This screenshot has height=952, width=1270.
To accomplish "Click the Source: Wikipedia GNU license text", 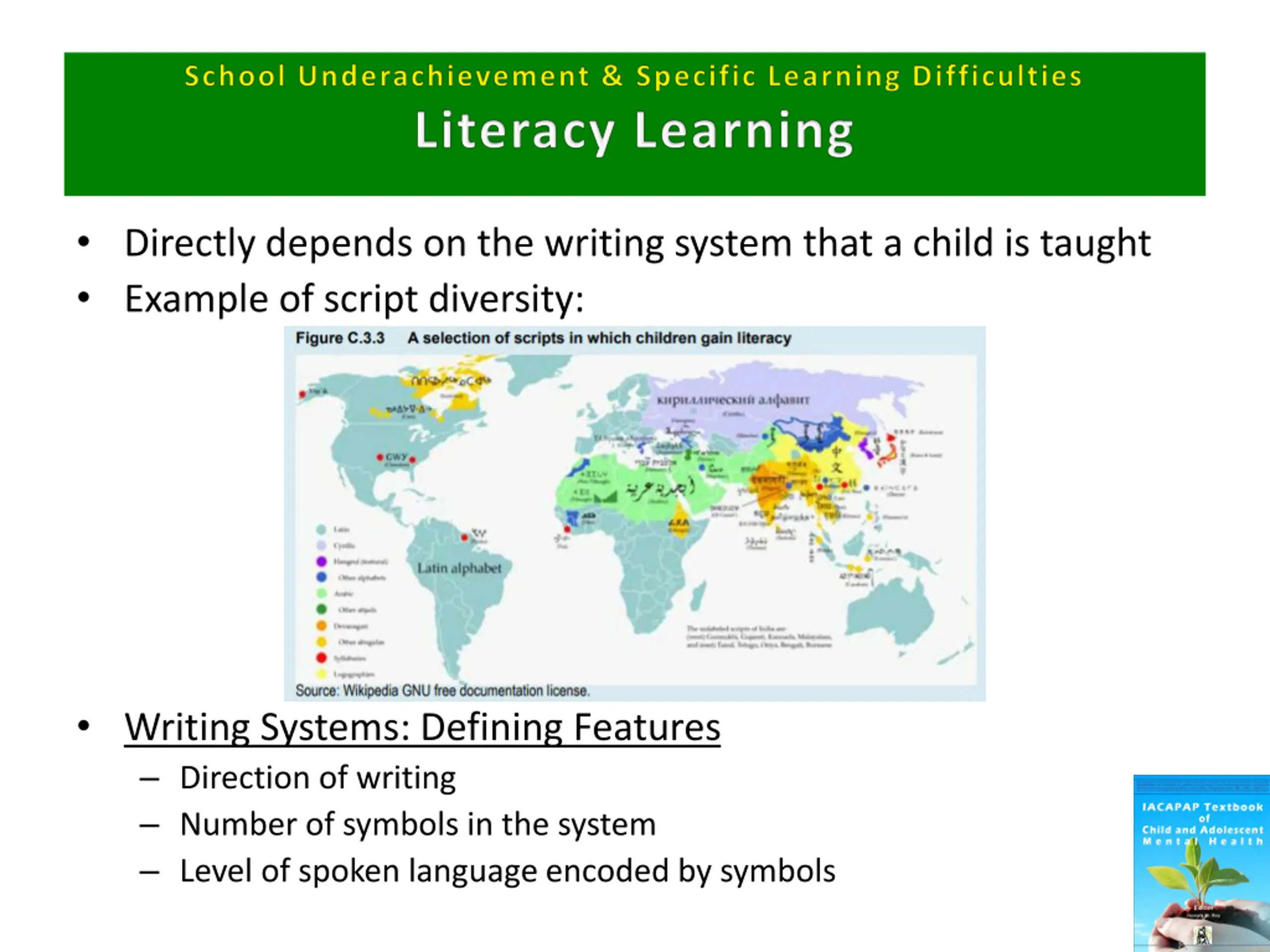I will [x=443, y=691].
